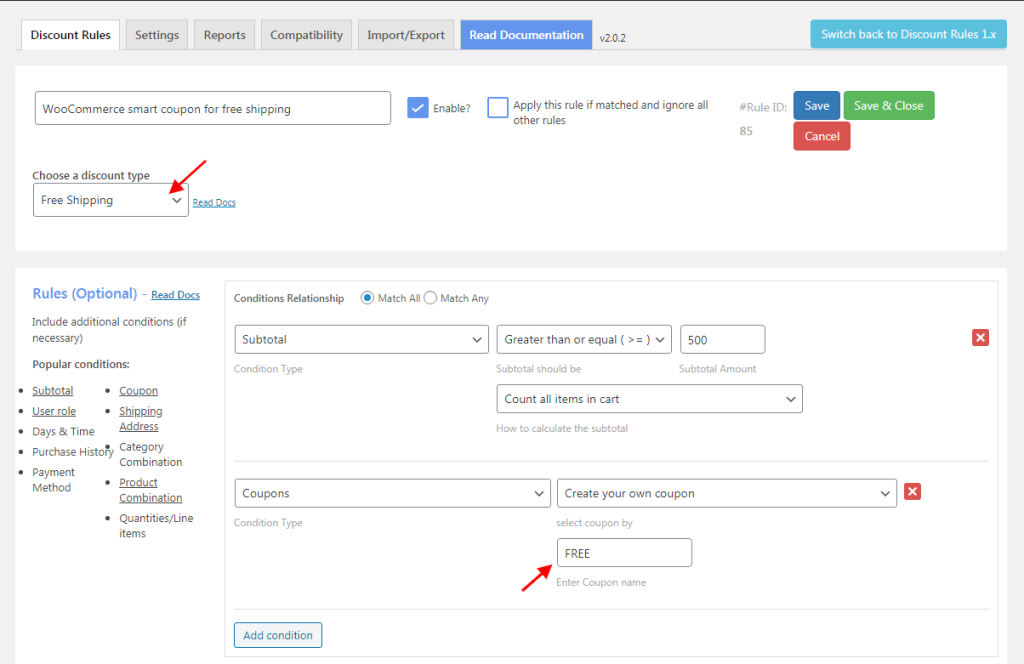The image size is (1024, 664).
Task: Open the Read Documentation tab
Action: coord(526,35)
